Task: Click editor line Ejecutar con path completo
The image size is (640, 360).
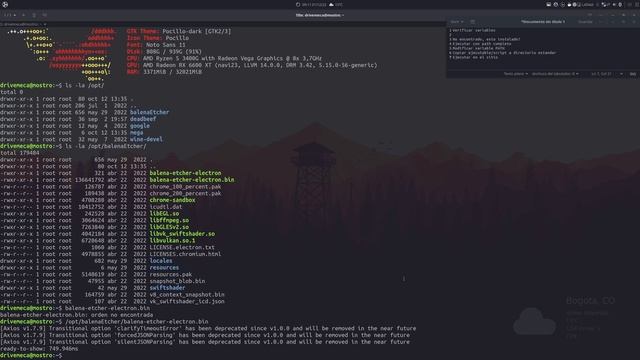Action: [482, 44]
